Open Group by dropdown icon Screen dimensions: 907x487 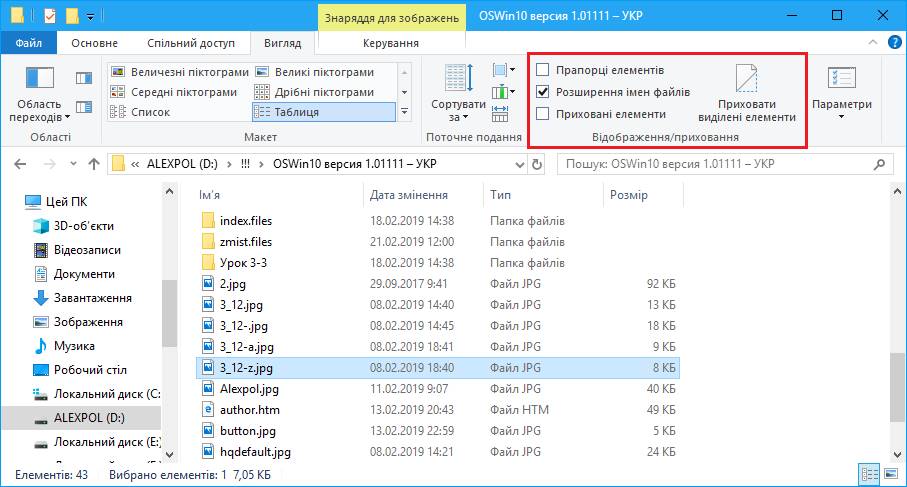click(x=503, y=71)
